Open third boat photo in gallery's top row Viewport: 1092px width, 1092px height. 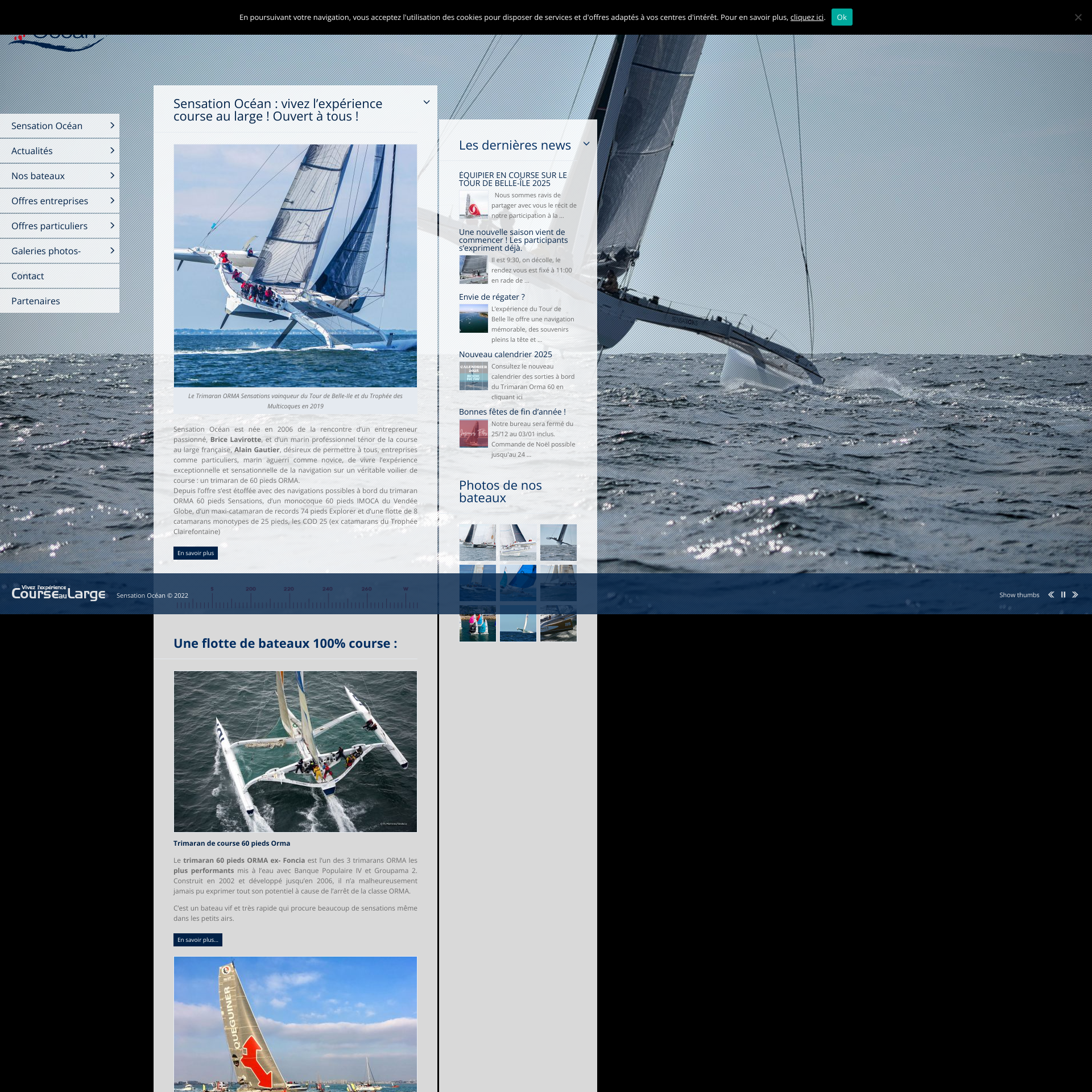point(559,543)
